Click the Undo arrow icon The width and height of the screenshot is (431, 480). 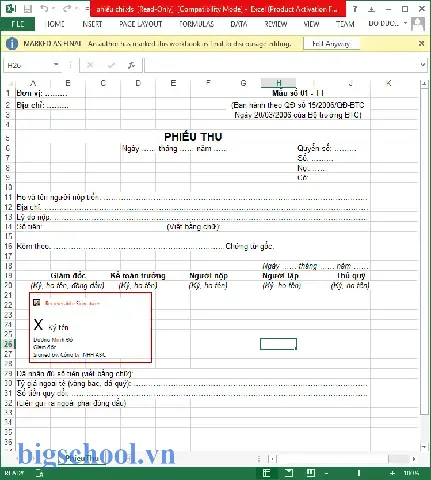pyautogui.click(x=44, y=8)
